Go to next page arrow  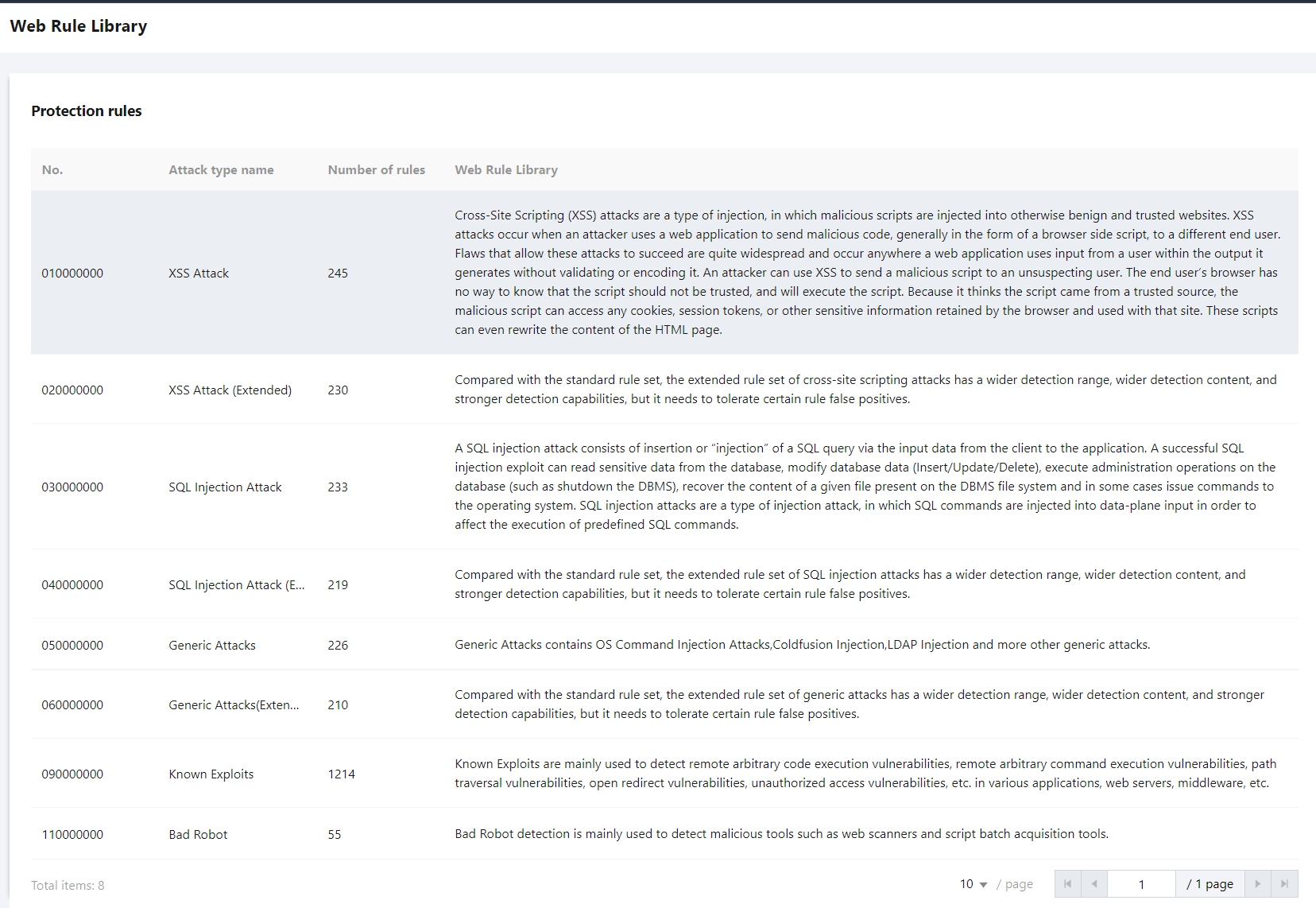click(x=1257, y=884)
